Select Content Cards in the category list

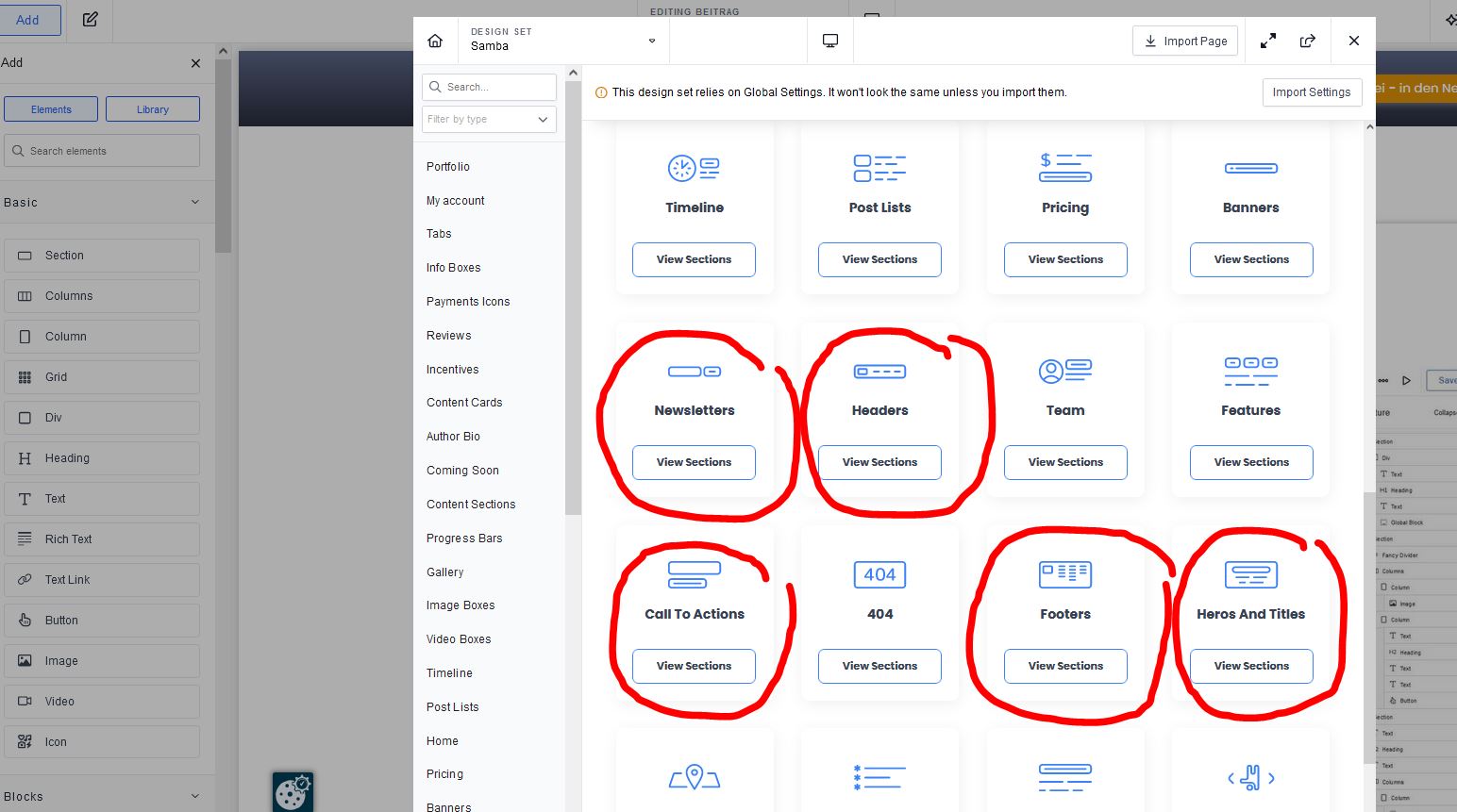464,403
